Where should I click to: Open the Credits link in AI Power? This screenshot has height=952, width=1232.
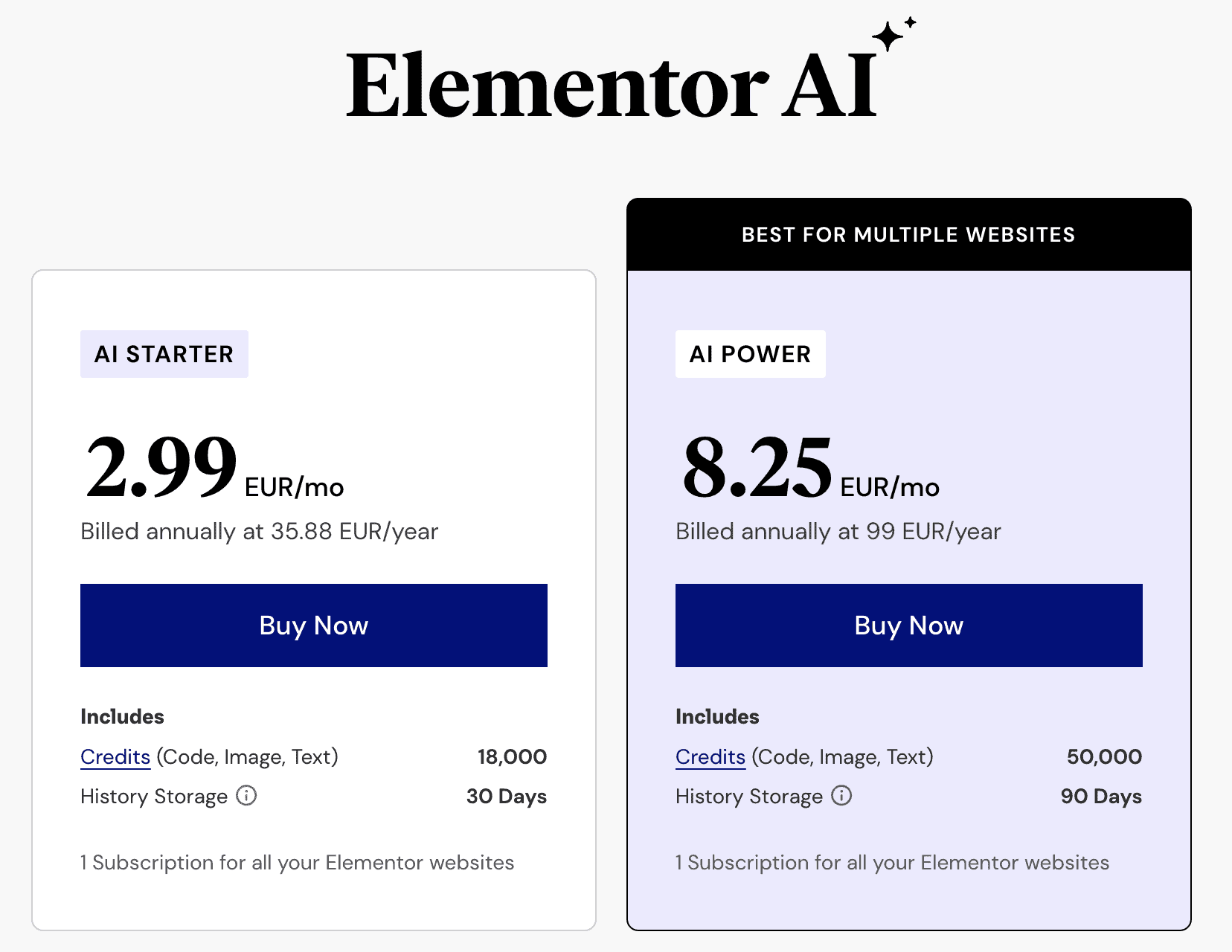click(710, 757)
